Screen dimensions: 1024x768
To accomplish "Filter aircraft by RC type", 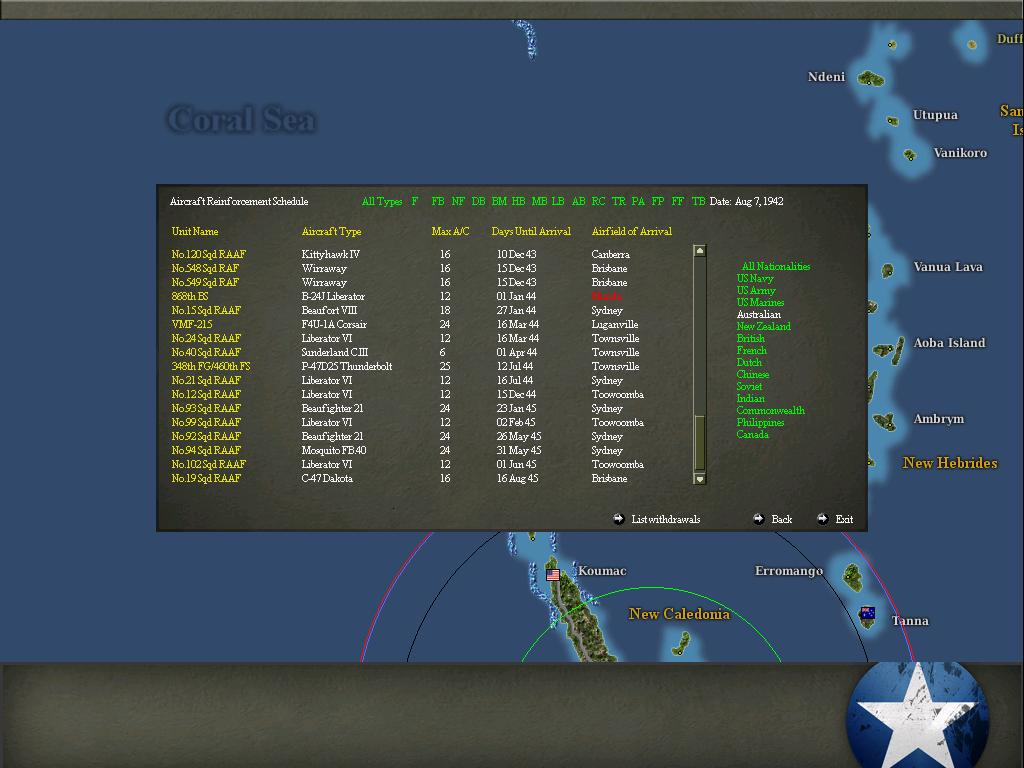I will tap(598, 201).
